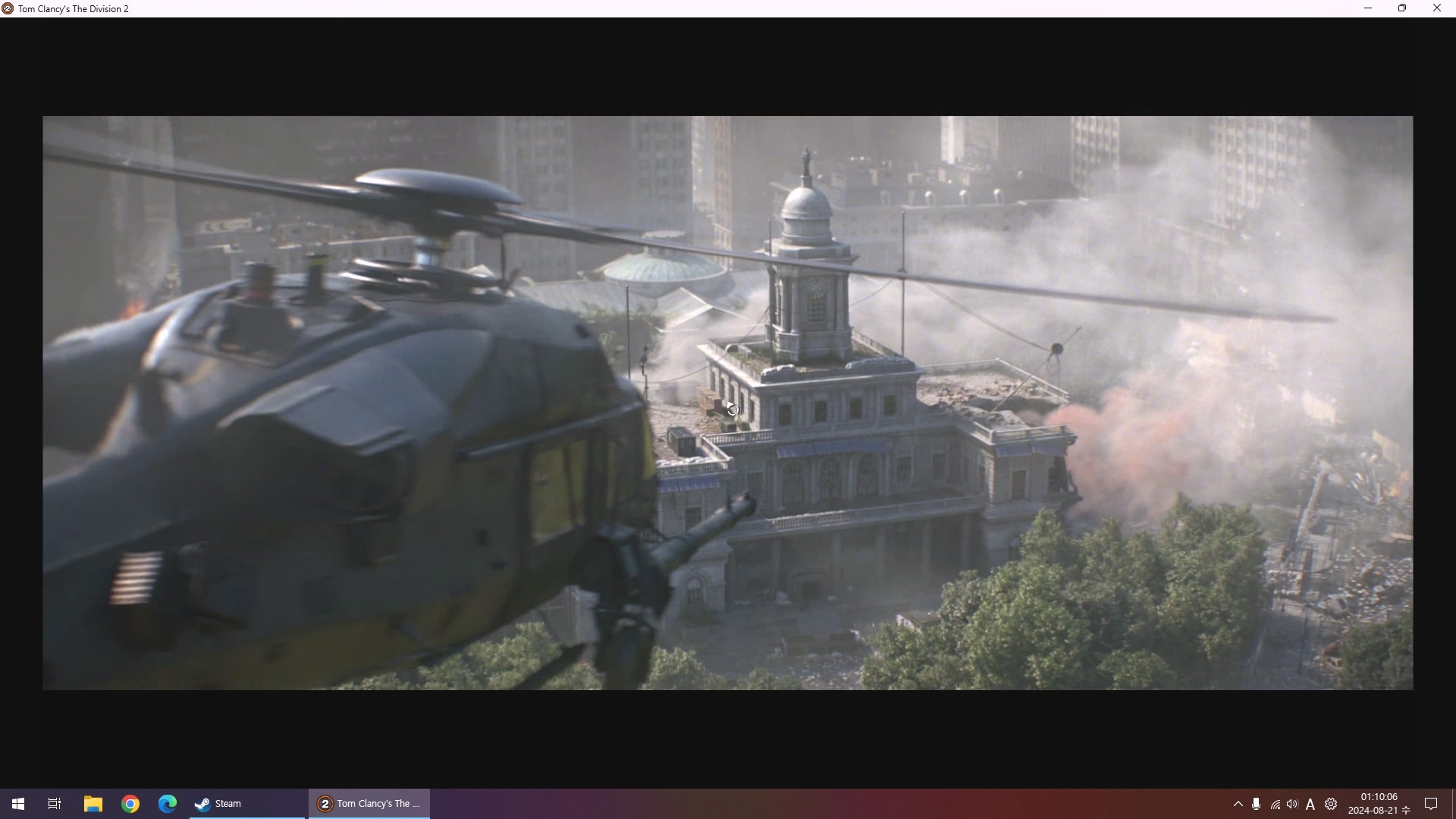Viewport: 1456px width, 819px height.
Task: Toggle the IME input mode A indicator
Action: click(x=1310, y=805)
